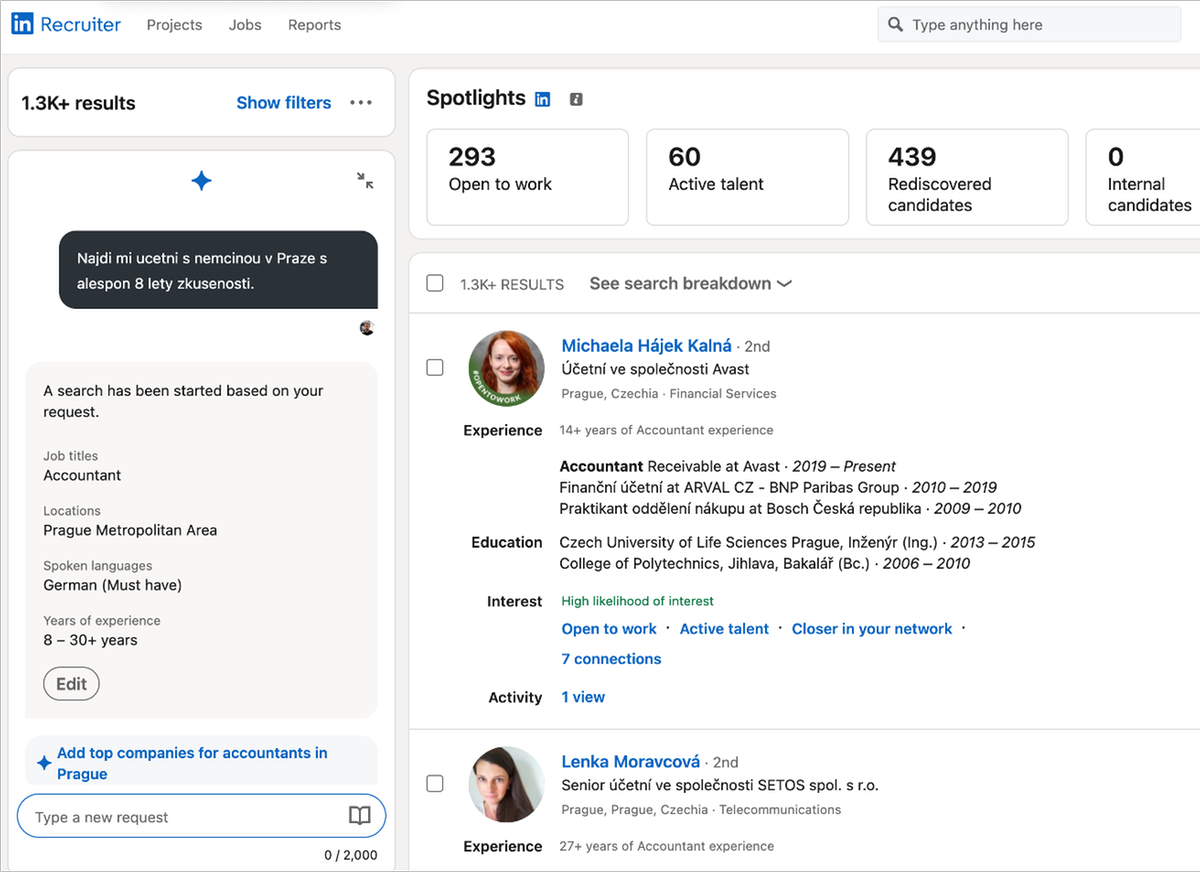Image resolution: width=1200 pixels, height=873 pixels.
Task: Click the LinkedIn icon beside Spotlights
Action: click(543, 99)
